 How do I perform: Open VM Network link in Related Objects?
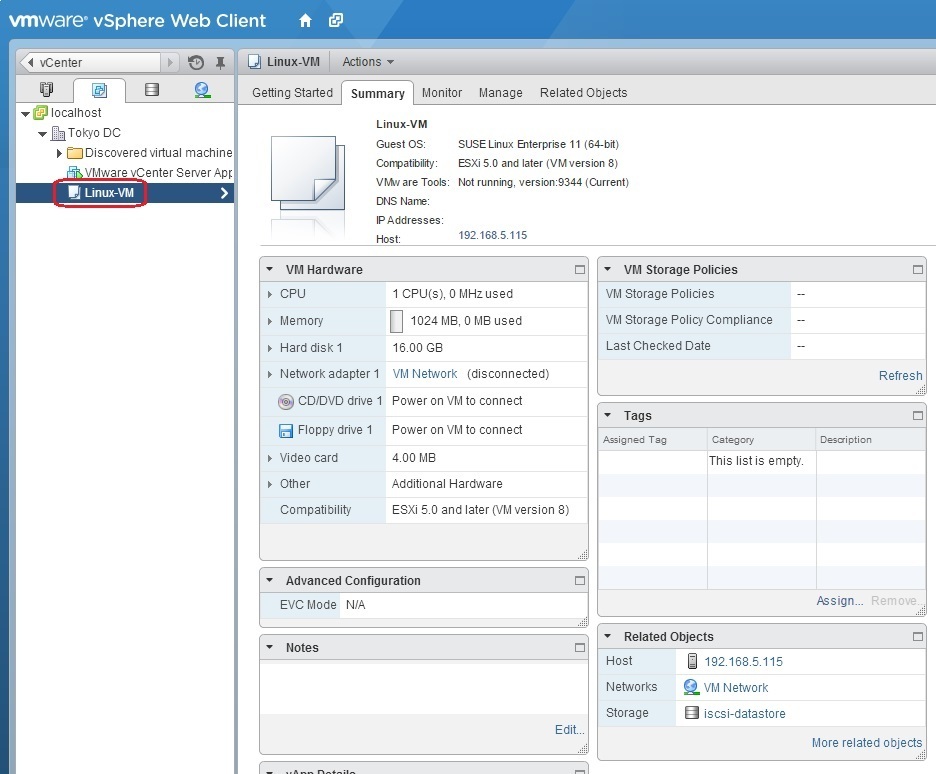coord(735,688)
